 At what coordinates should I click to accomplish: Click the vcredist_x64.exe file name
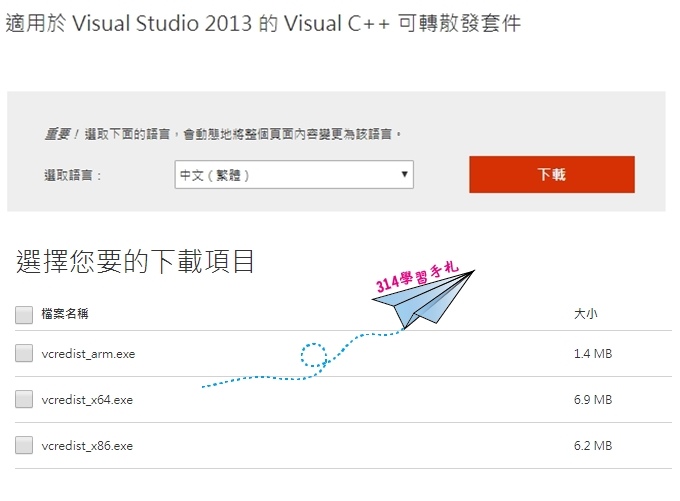87,400
